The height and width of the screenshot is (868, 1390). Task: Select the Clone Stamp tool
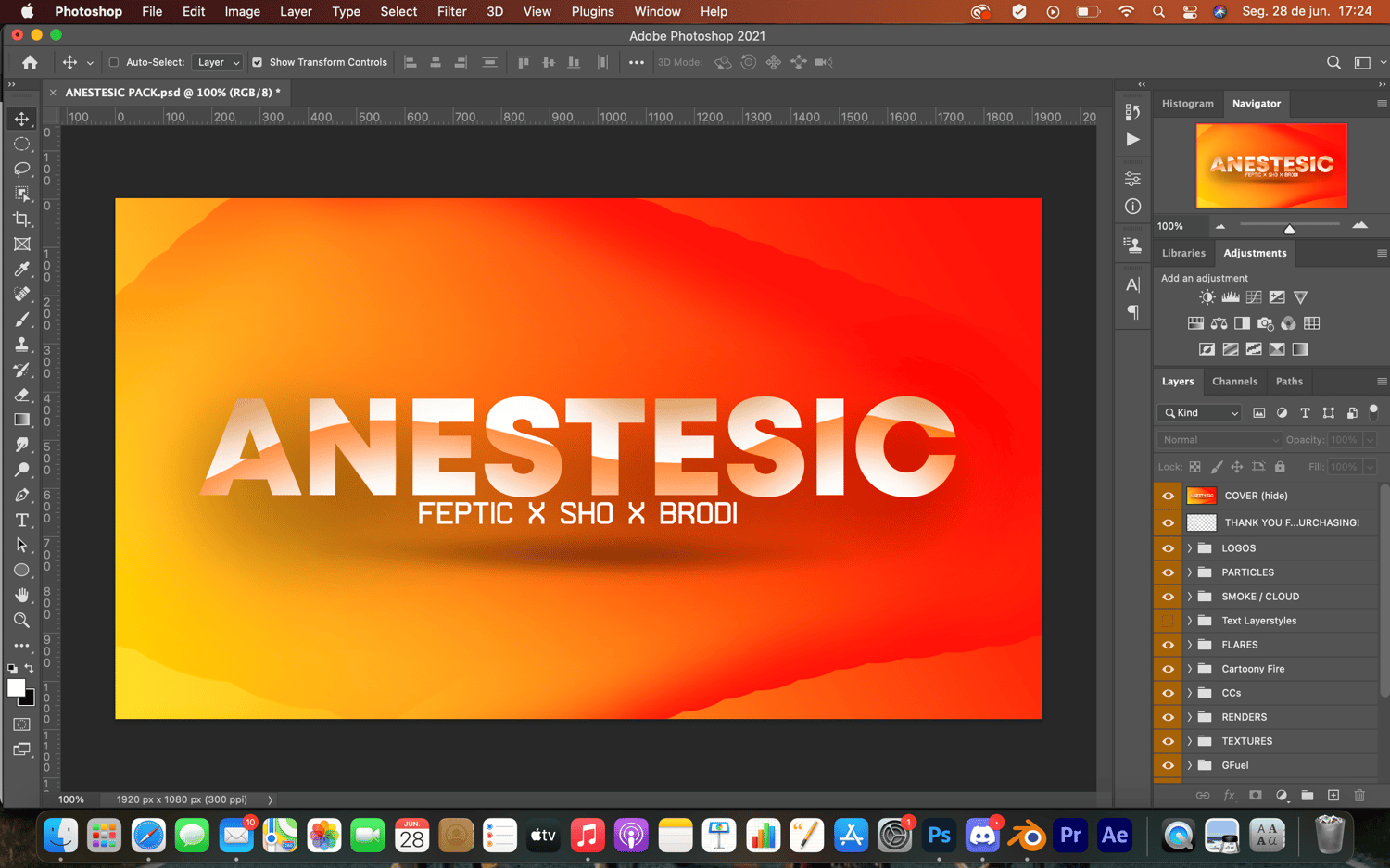22,345
